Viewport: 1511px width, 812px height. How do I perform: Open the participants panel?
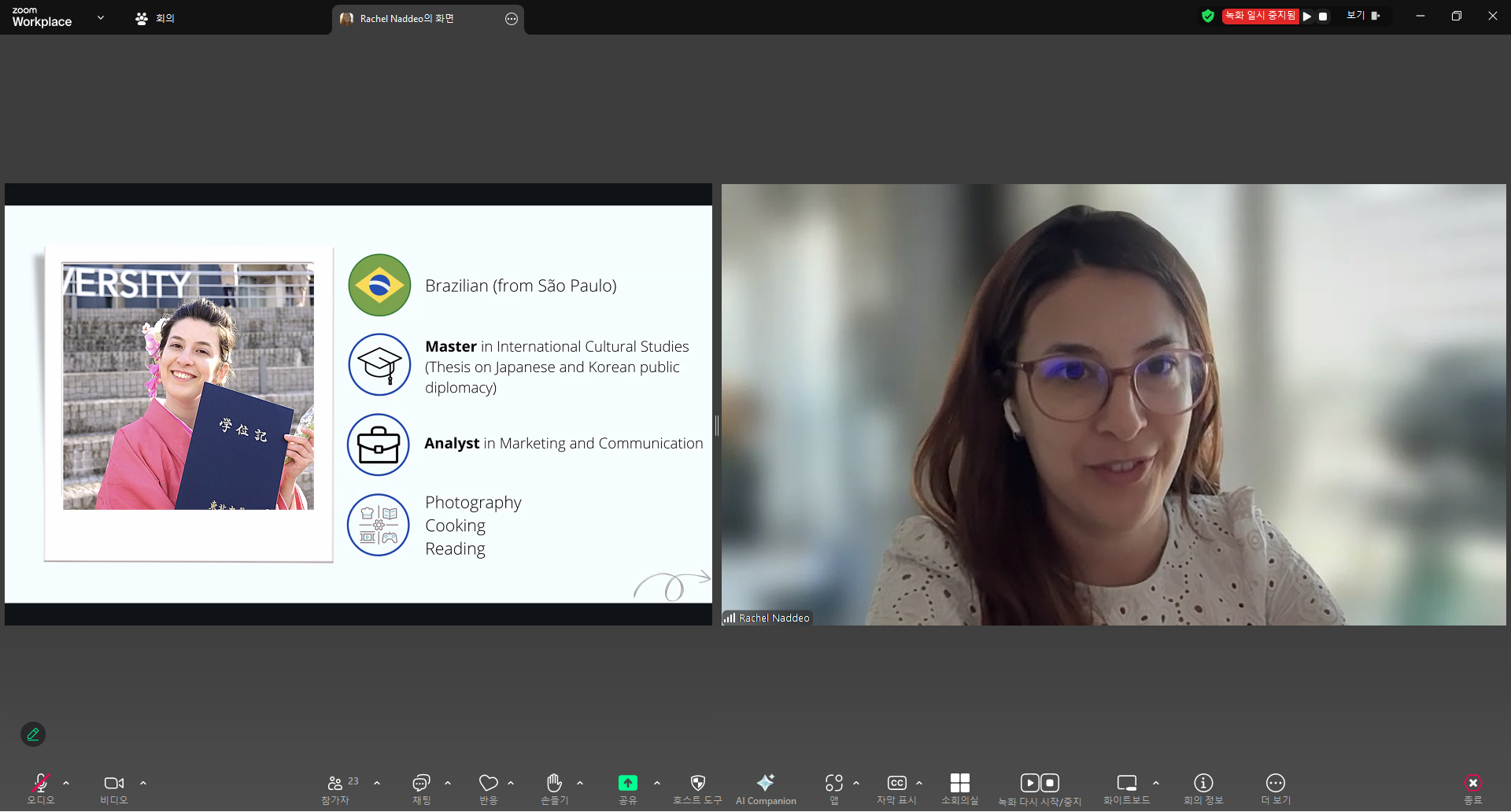pyautogui.click(x=335, y=784)
